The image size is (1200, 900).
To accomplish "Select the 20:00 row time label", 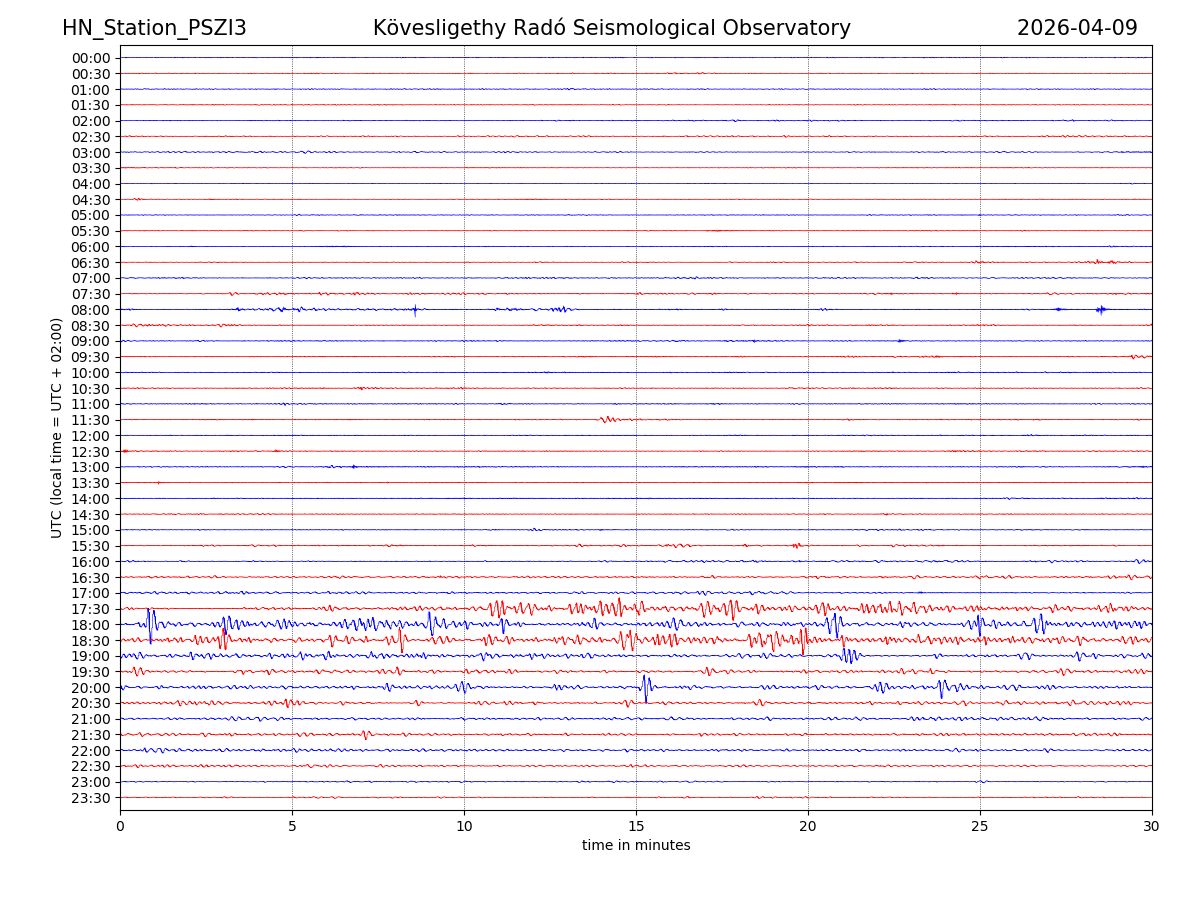I will pyautogui.click(x=91, y=688).
